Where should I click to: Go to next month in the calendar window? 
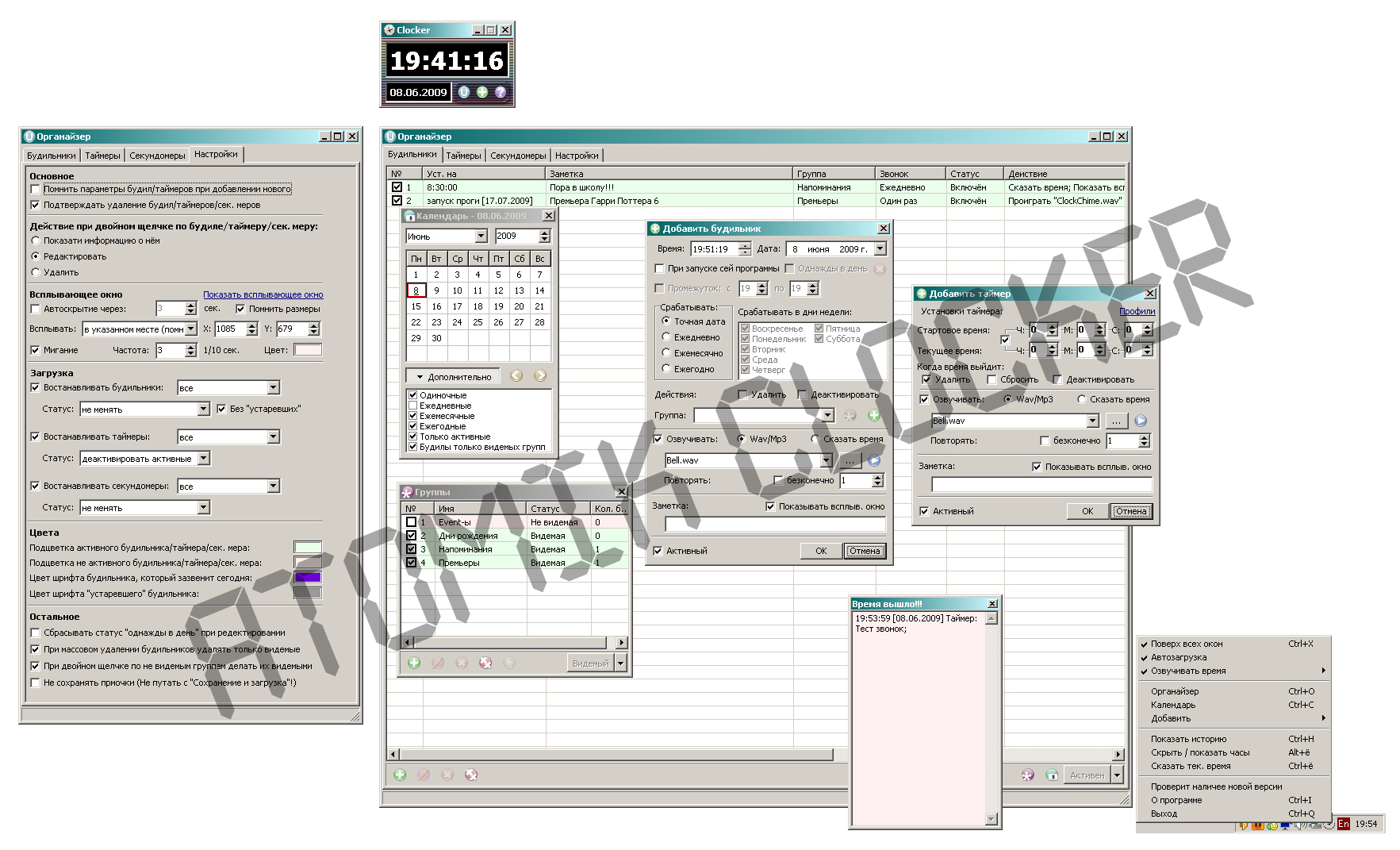[540, 376]
